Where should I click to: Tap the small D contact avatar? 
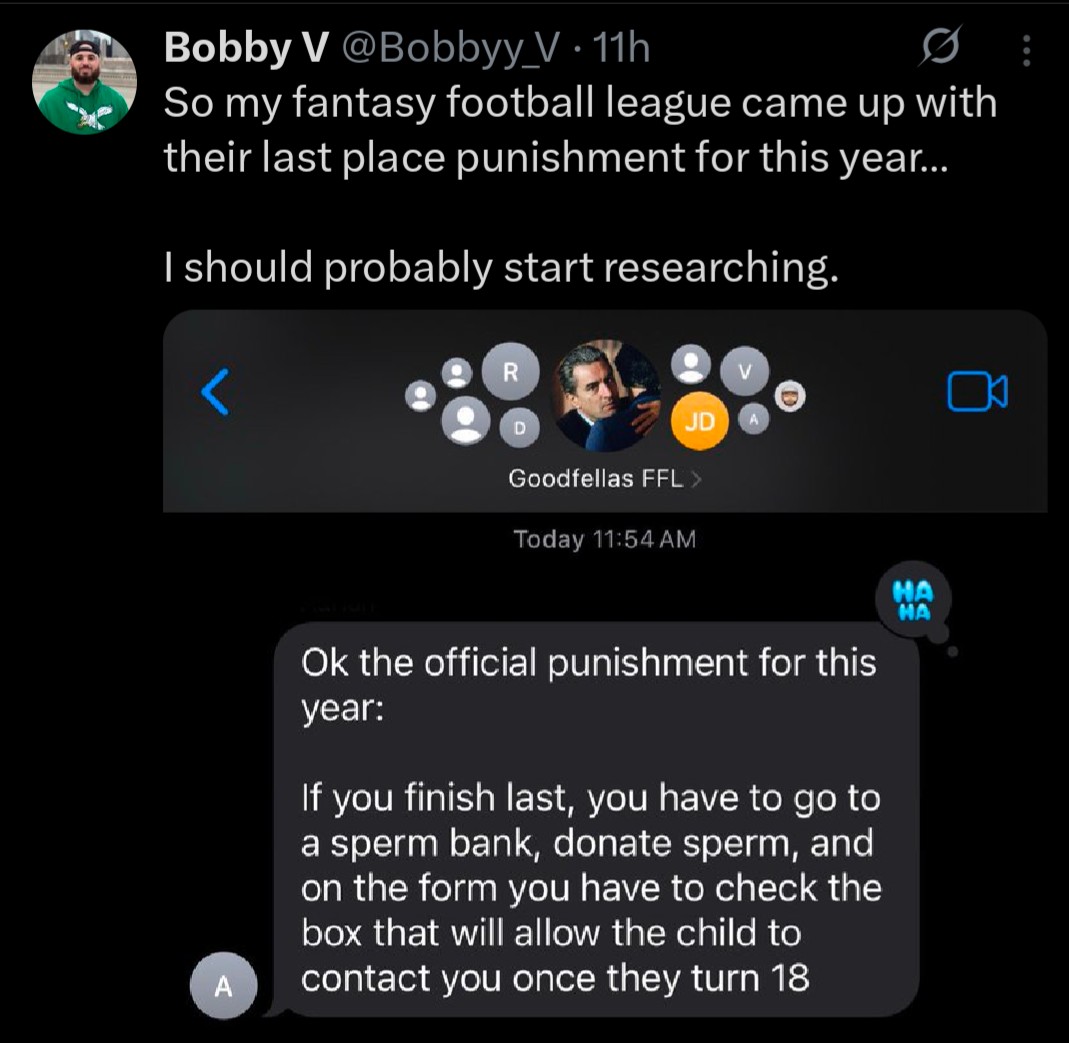518,427
